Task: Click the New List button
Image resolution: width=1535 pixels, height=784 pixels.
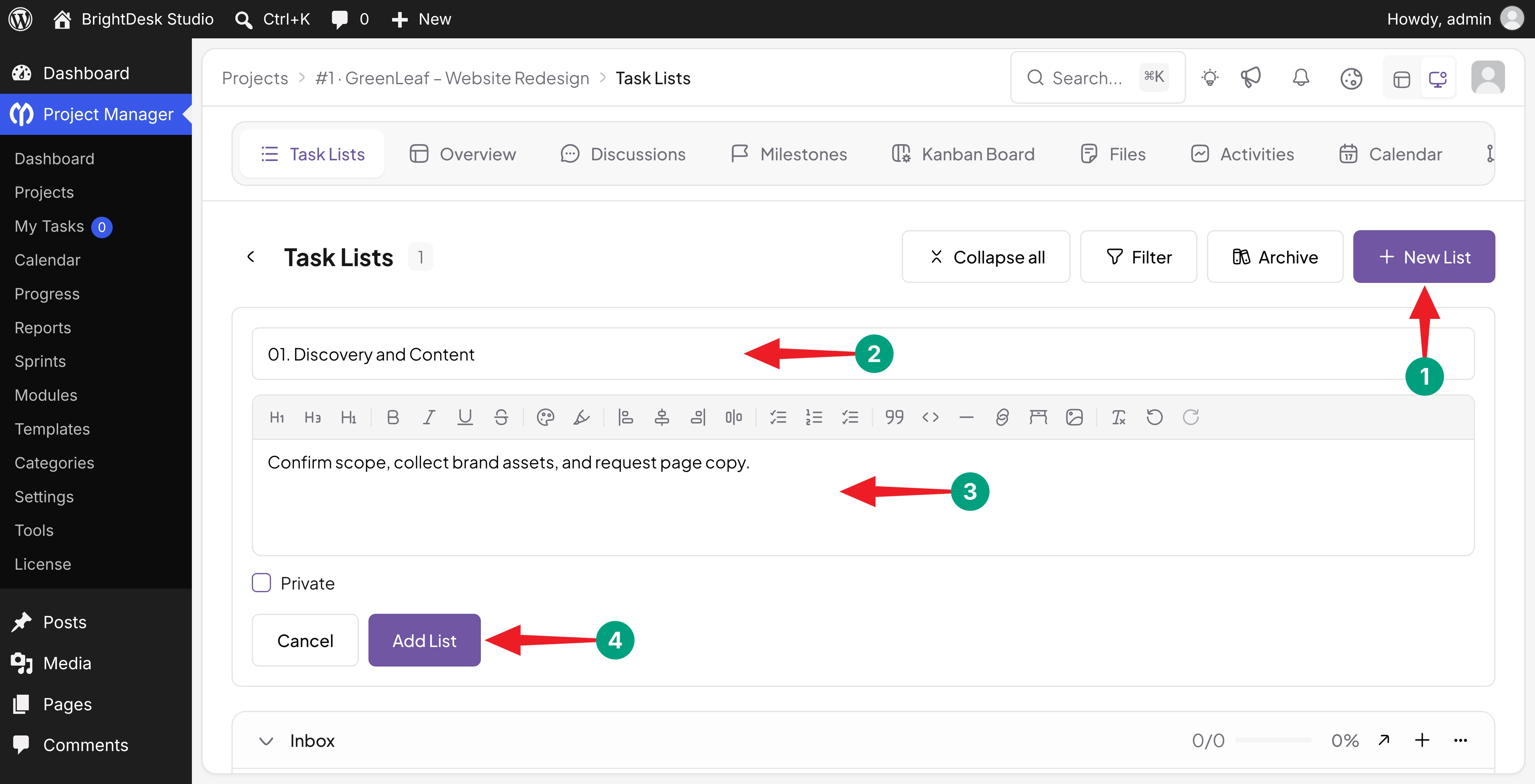Action: (x=1423, y=257)
